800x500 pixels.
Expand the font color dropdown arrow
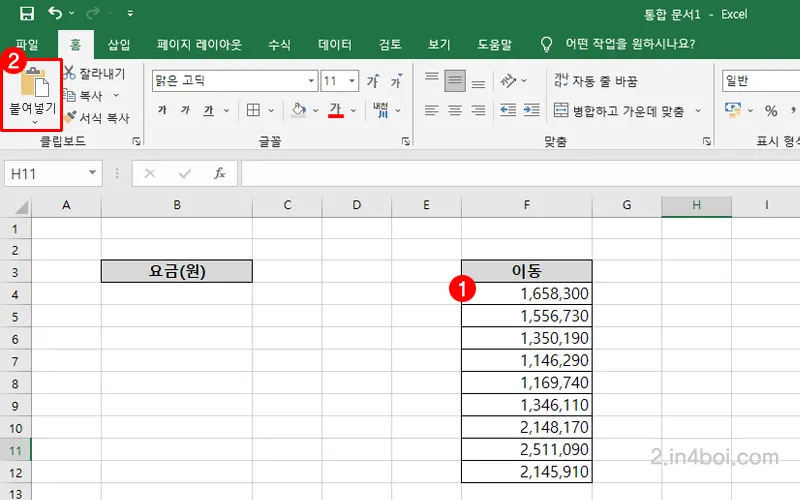(x=354, y=110)
